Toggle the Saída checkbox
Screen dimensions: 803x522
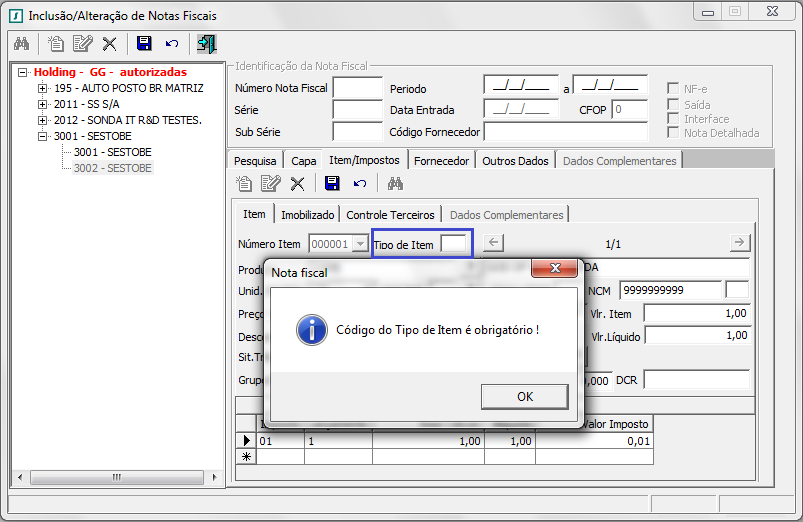click(x=673, y=104)
